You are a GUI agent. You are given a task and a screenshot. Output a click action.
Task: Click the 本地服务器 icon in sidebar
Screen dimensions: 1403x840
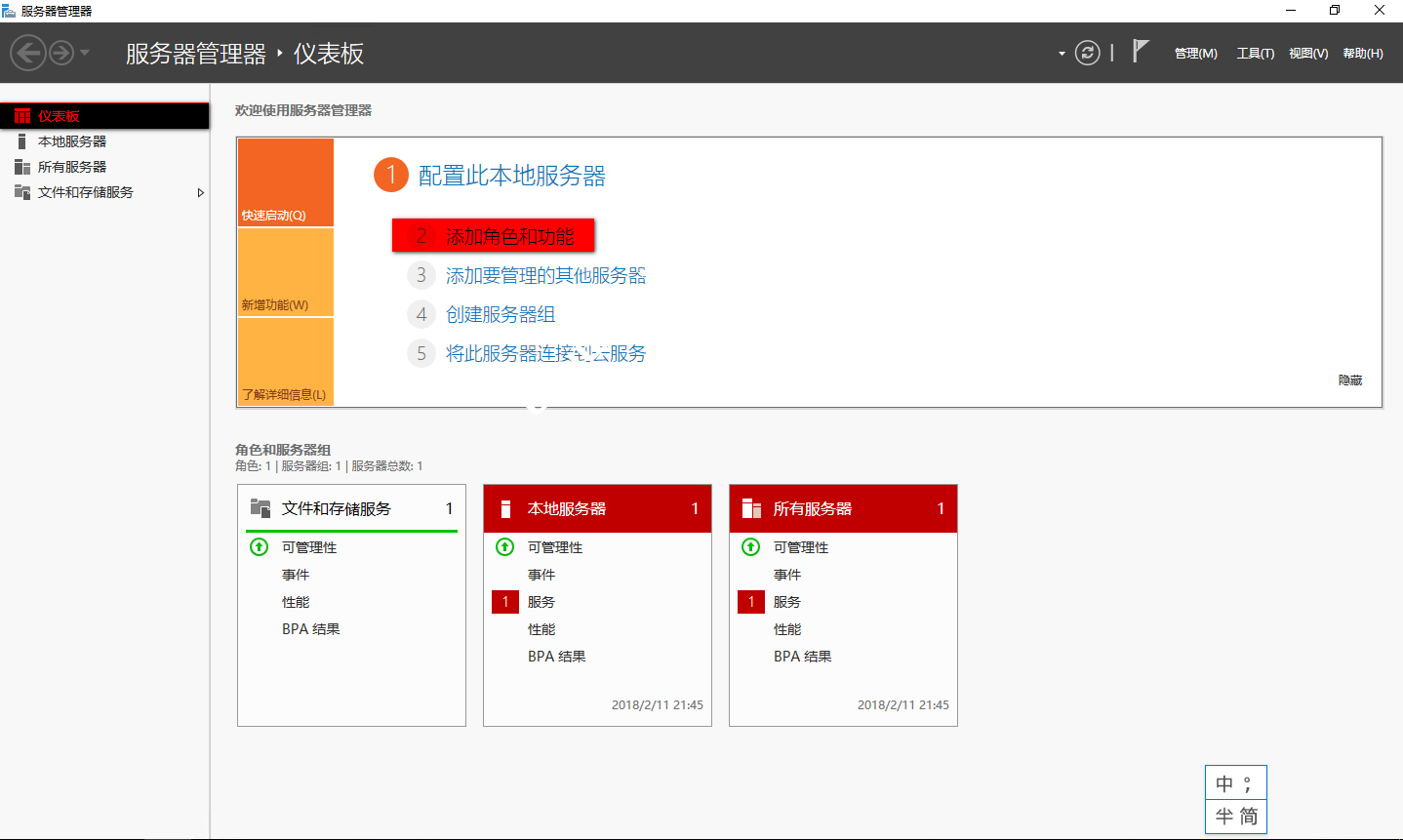[22, 141]
